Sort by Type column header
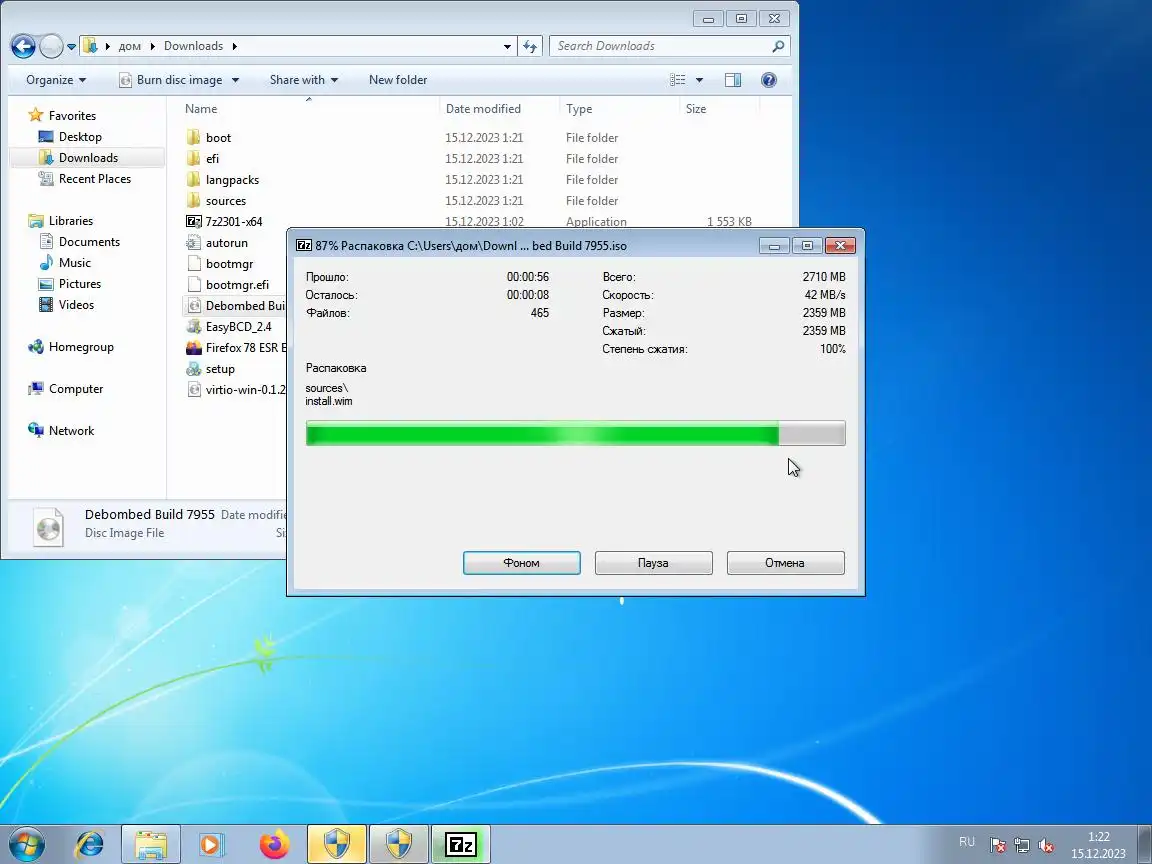 click(x=578, y=109)
